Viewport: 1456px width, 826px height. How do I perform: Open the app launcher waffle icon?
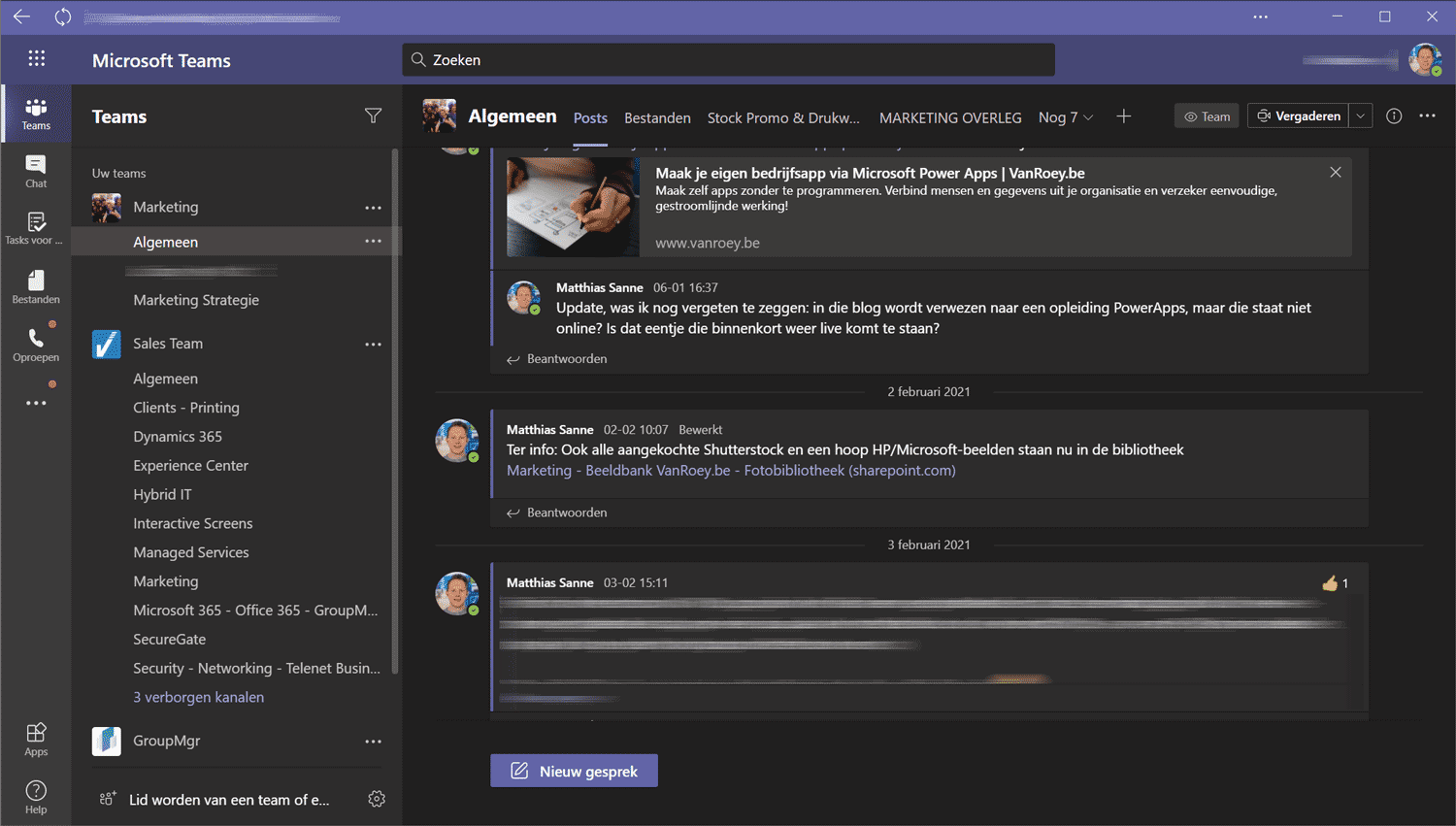[37, 58]
